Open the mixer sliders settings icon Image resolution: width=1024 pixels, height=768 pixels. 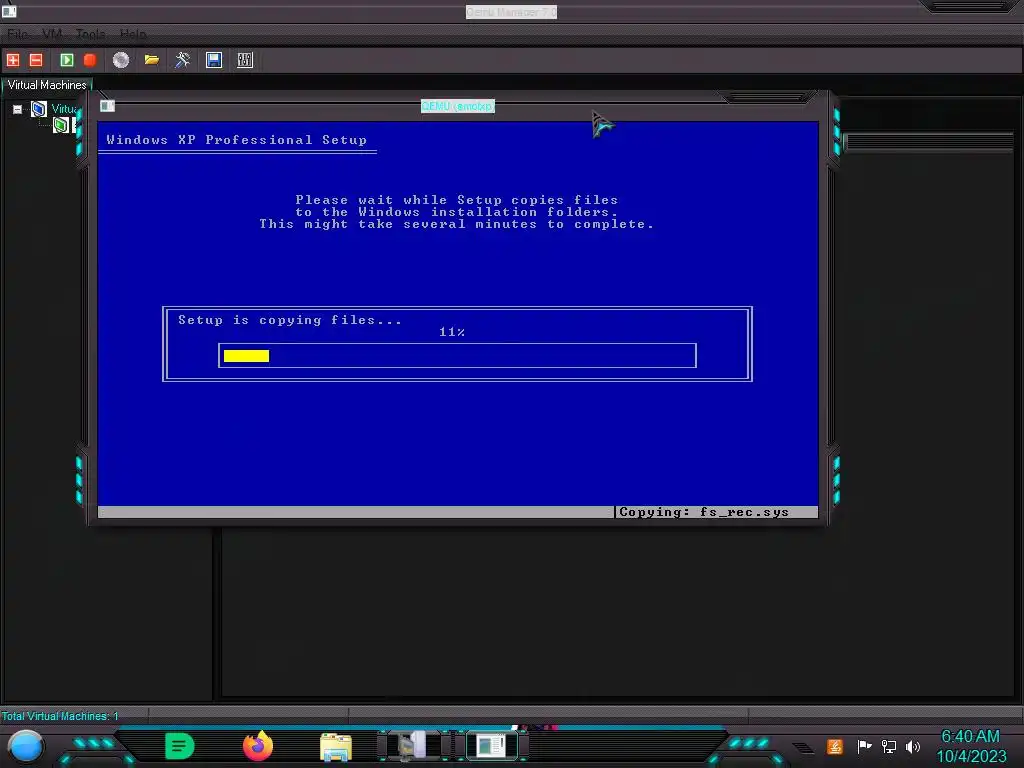pyautogui.click(x=245, y=60)
